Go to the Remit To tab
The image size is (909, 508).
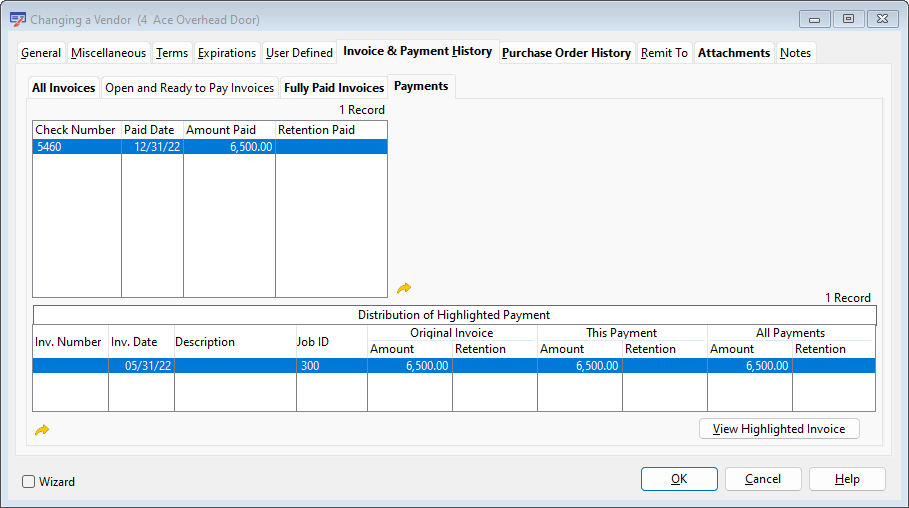[664, 53]
